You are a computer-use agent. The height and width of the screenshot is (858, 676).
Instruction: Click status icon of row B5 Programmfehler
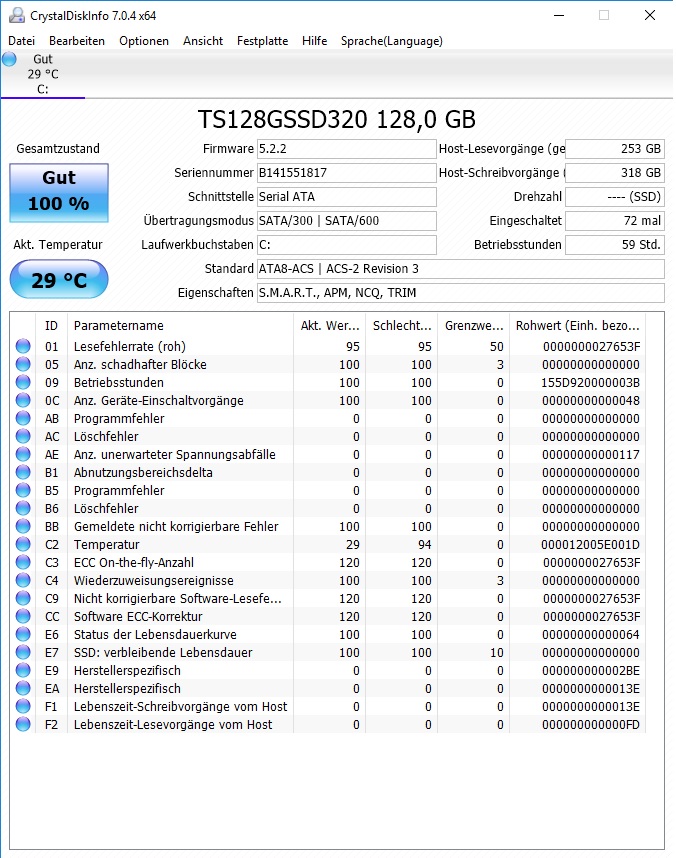(23, 490)
